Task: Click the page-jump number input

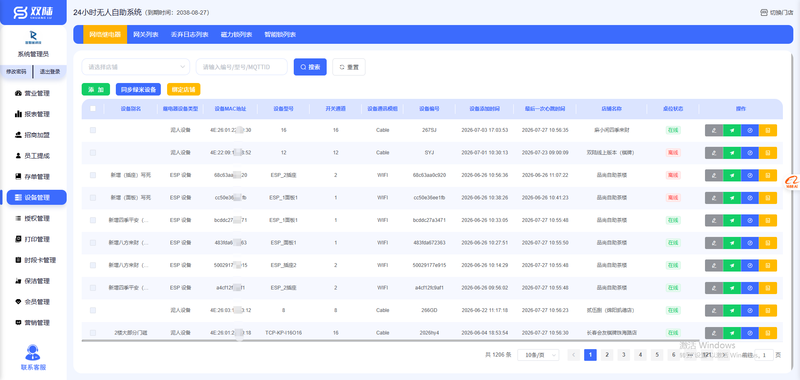Action: point(763,355)
